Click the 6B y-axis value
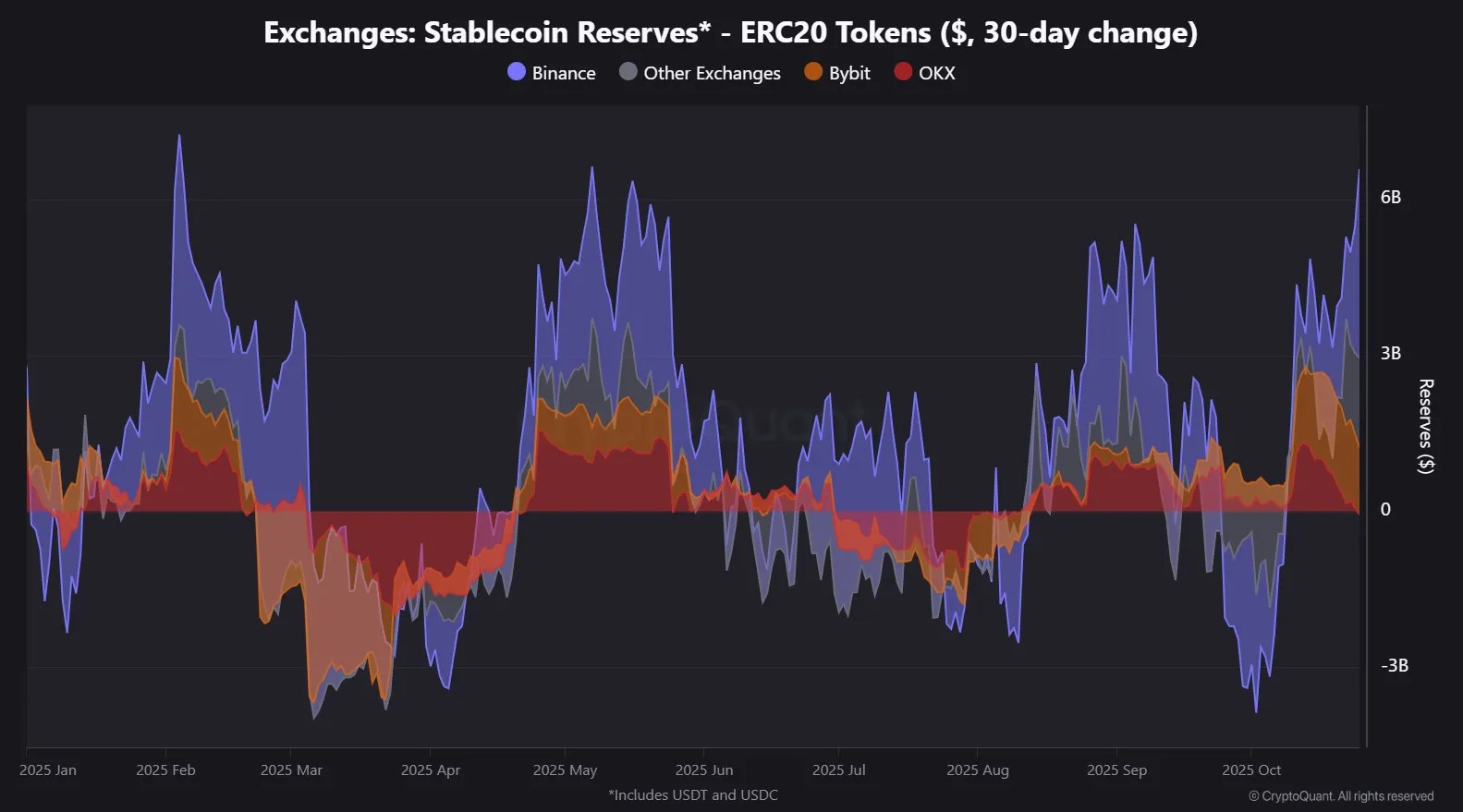This screenshot has height=812, width=1463. click(x=1390, y=197)
